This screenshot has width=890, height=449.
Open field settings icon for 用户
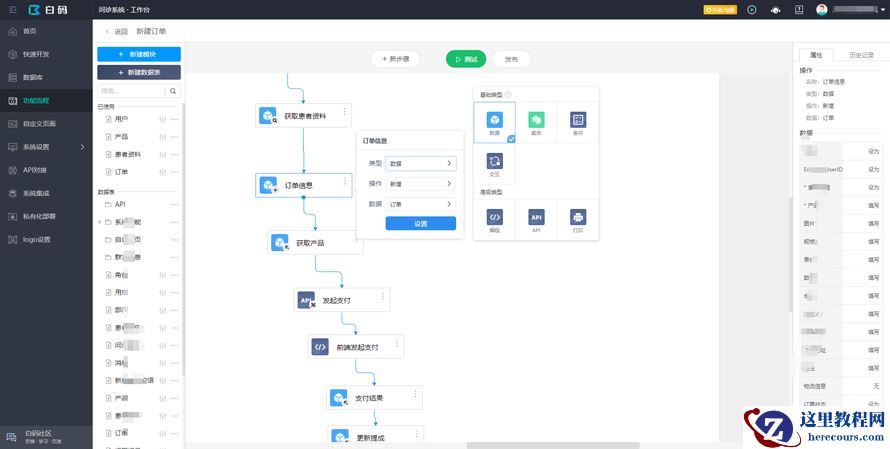[x=163, y=119]
